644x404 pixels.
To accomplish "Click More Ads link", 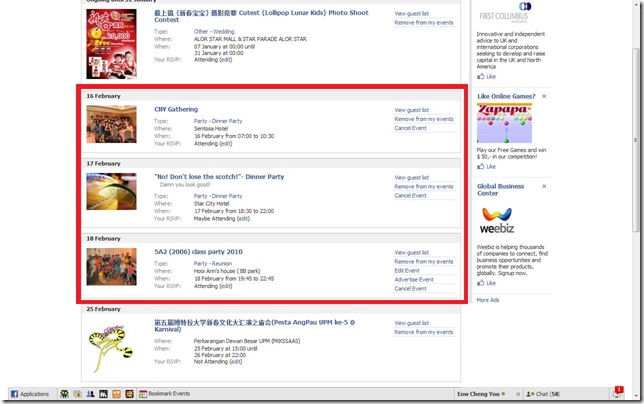I will point(488,301).
